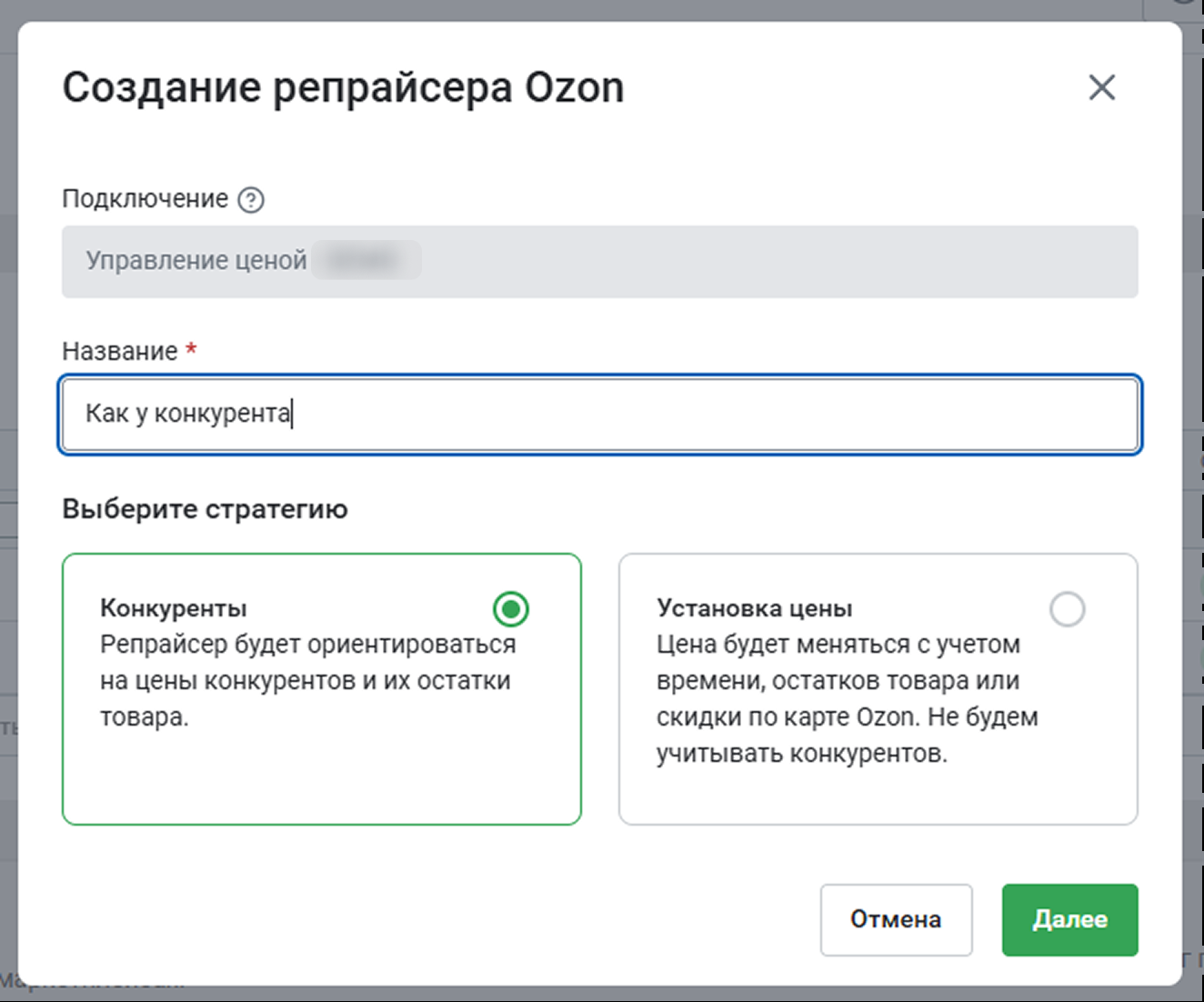
Task: Select the Конкуренты strategy radio button
Action: coord(511,608)
